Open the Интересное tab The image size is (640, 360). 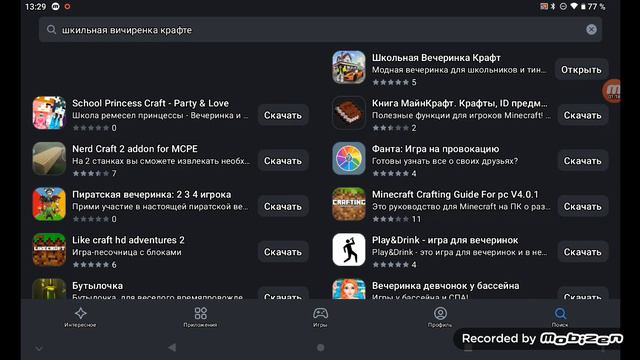pos(80,317)
